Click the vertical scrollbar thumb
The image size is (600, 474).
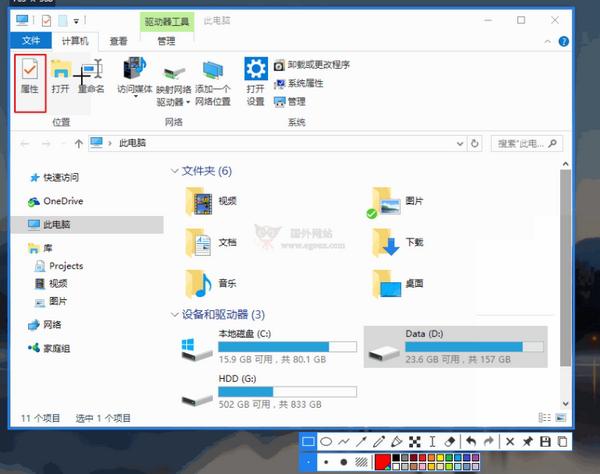[x=565, y=267]
